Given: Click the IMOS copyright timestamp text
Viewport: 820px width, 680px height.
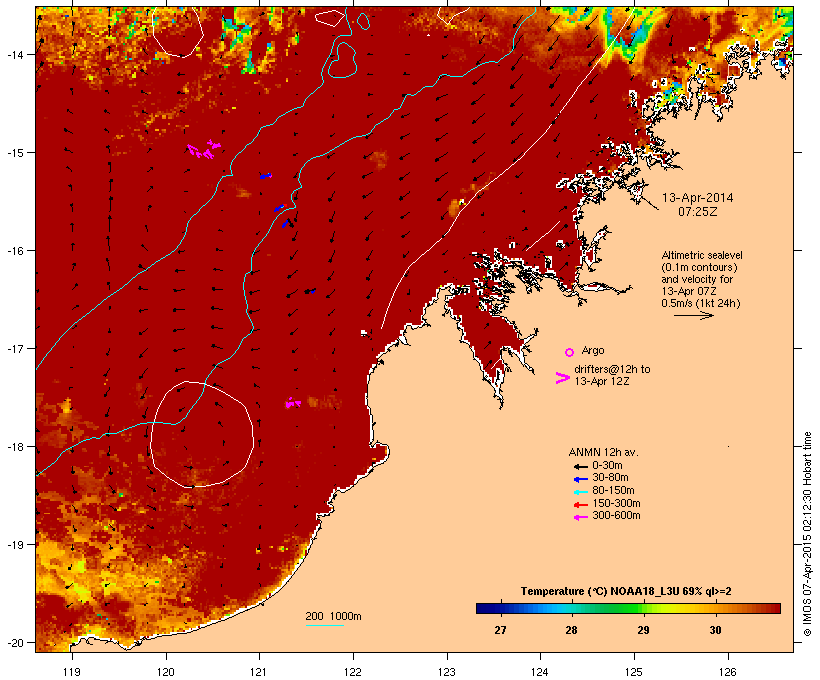Looking at the screenshot, I should [x=807, y=534].
